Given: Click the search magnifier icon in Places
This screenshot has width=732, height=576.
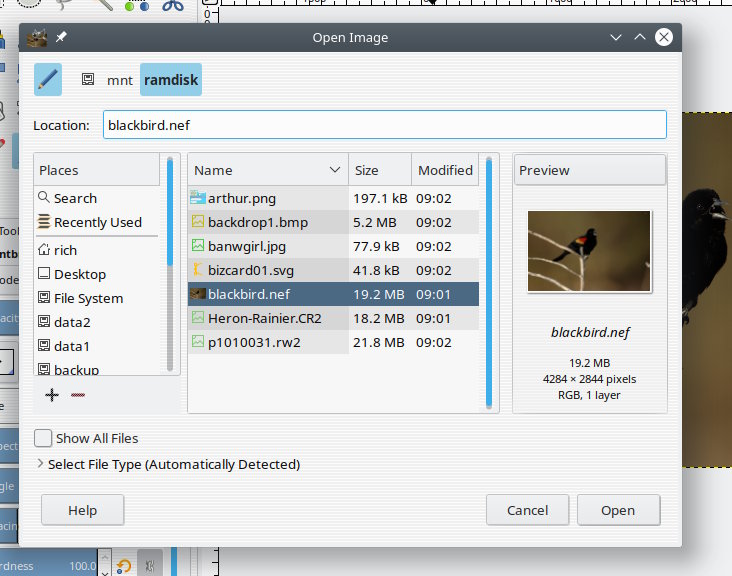Looking at the screenshot, I should click(x=43, y=197).
